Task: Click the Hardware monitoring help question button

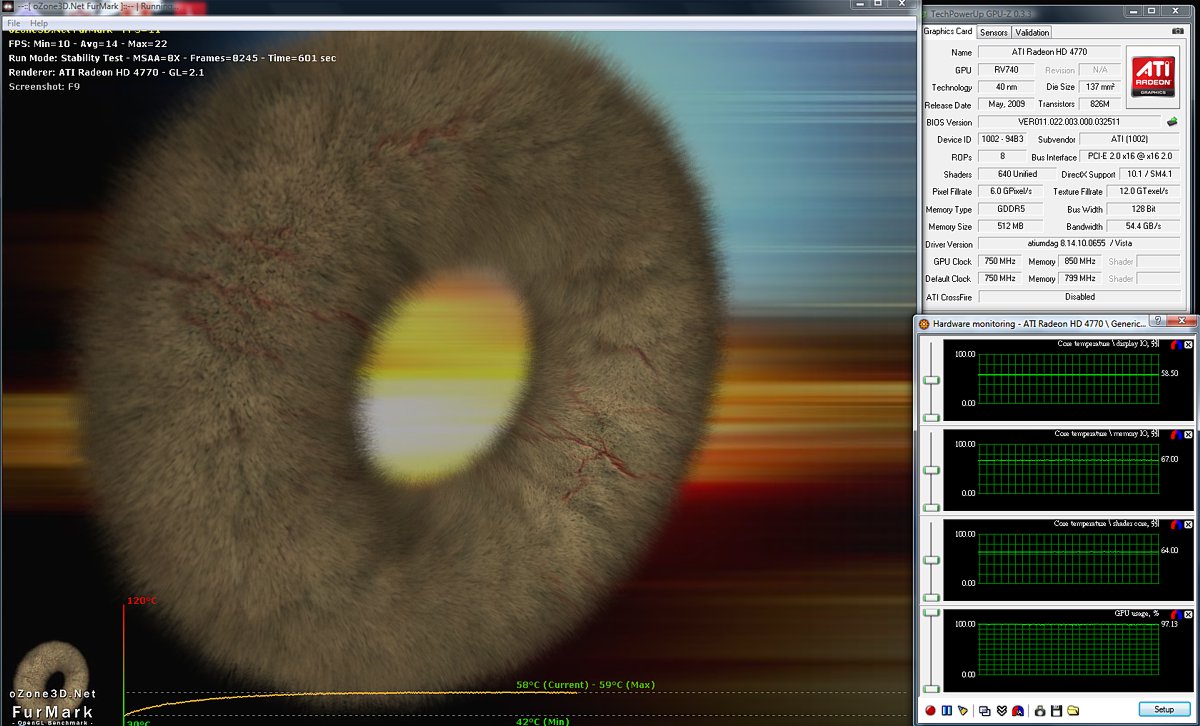Action: pos(1157,322)
